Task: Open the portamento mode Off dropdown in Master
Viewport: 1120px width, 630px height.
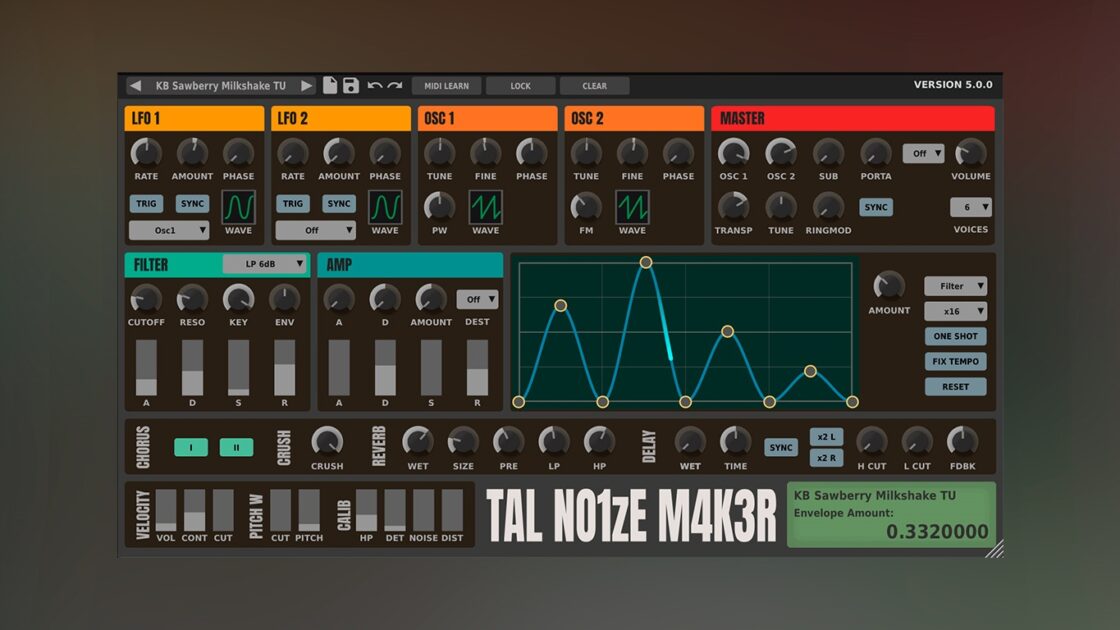Action: (x=924, y=154)
